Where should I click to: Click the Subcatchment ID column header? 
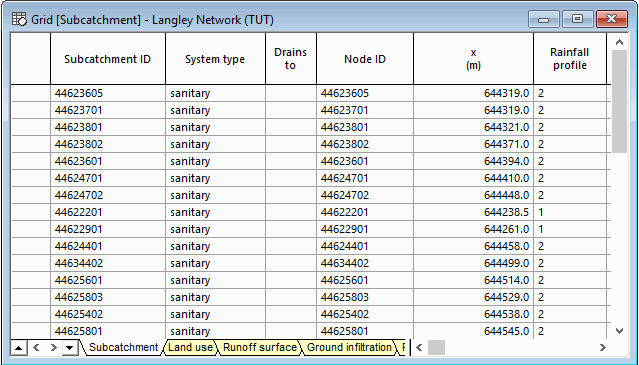click(x=108, y=59)
